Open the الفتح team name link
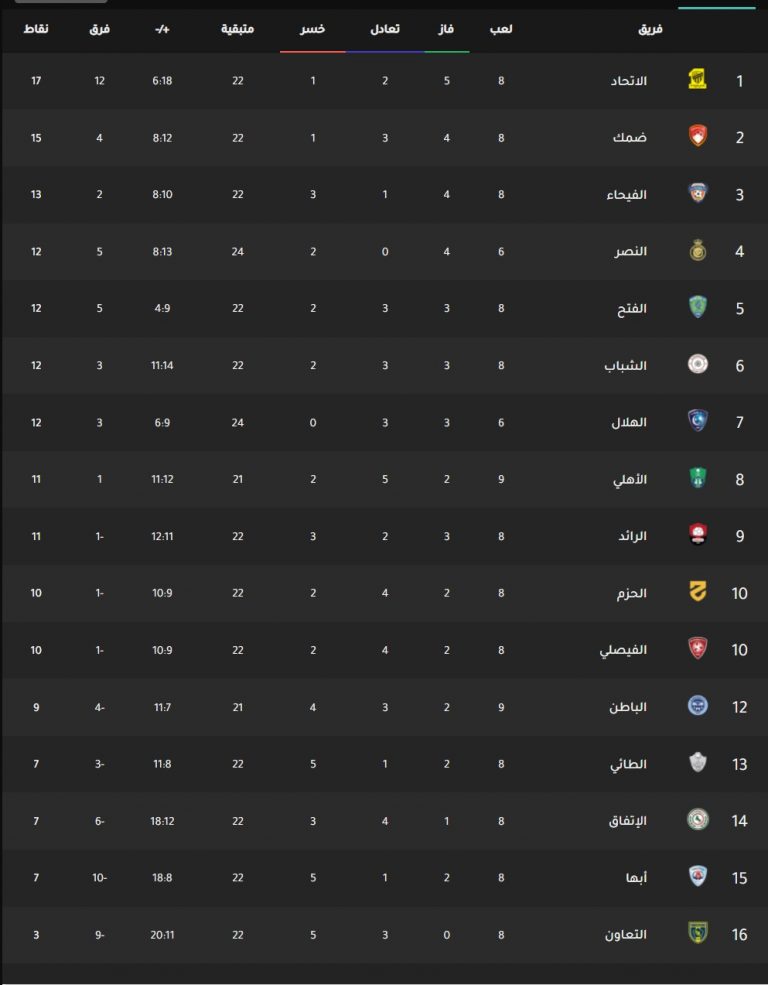 [632, 308]
